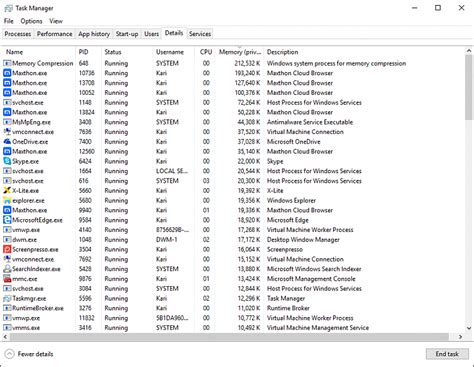Select the 'Microsoft Windows Search Indexer' description
This screenshot has height=367, width=474.
point(314,269)
